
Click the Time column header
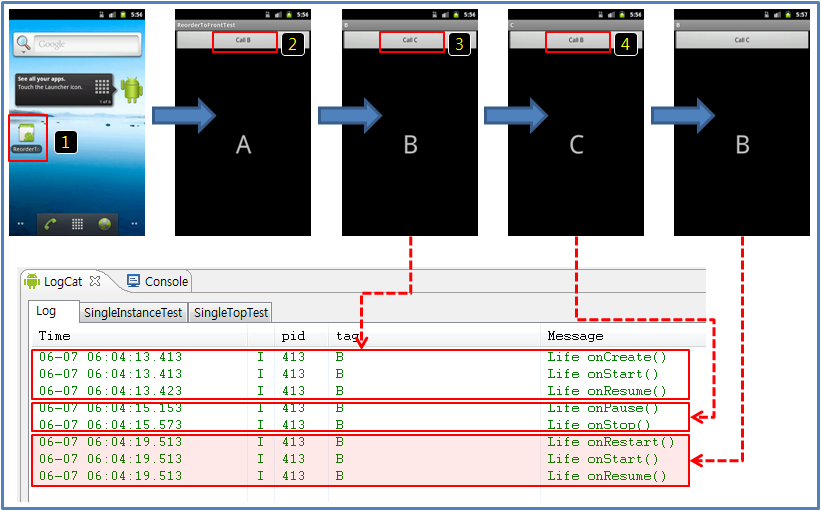click(x=140, y=336)
